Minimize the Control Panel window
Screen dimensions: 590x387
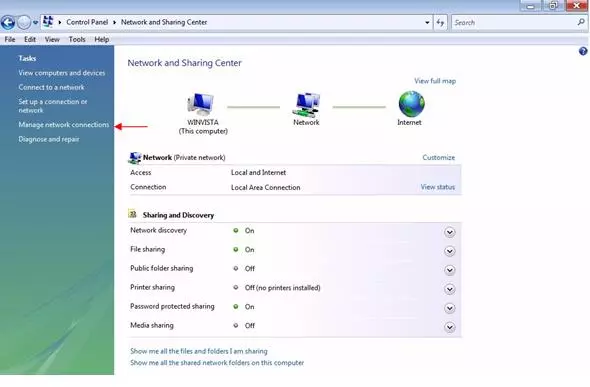tap(531, 6)
